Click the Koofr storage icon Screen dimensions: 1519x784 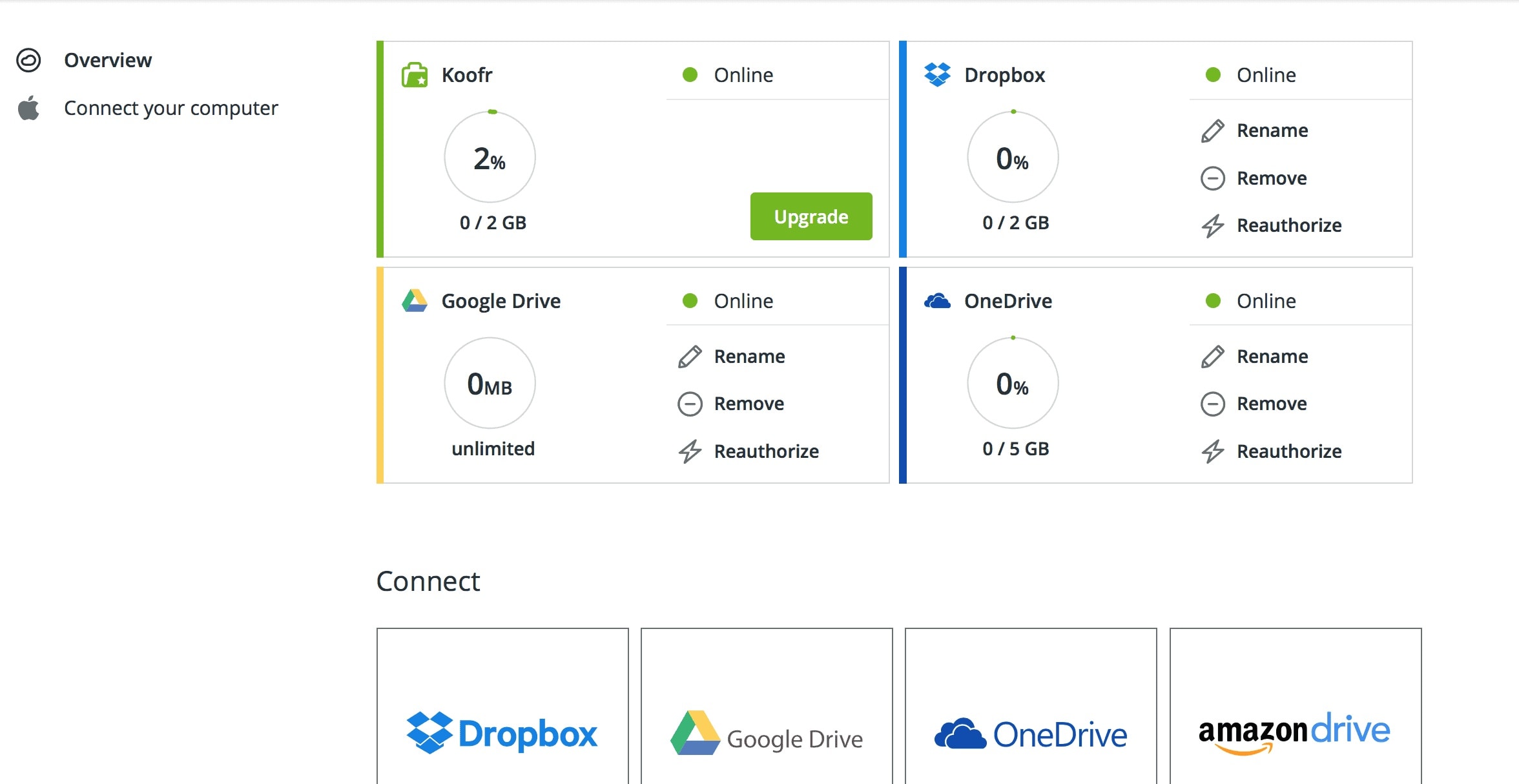coord(415,75)
